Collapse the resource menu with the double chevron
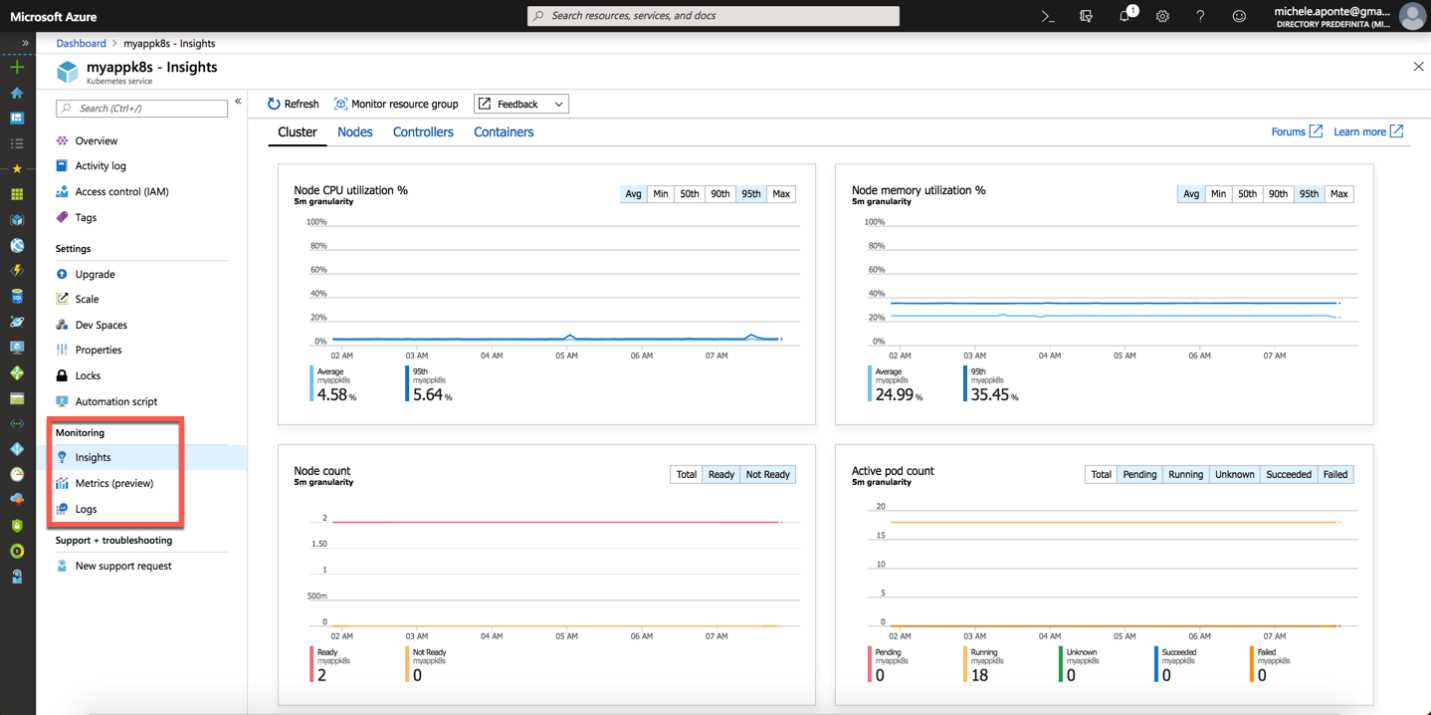Screen dimensions: 1431x715 pyautogui.click(x=237, y=100)
